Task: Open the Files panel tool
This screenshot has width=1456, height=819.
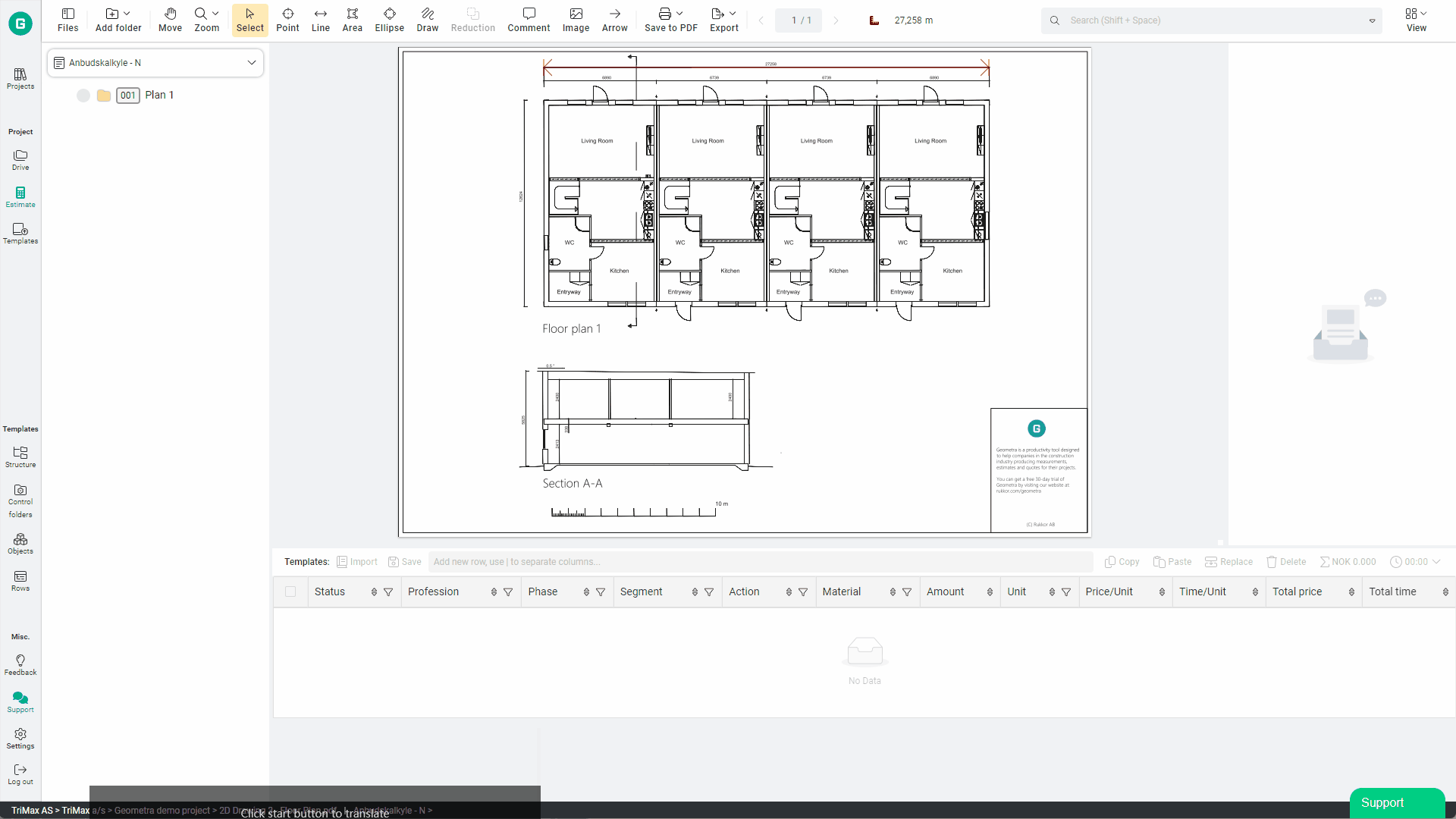Action: tap(67, 20)
